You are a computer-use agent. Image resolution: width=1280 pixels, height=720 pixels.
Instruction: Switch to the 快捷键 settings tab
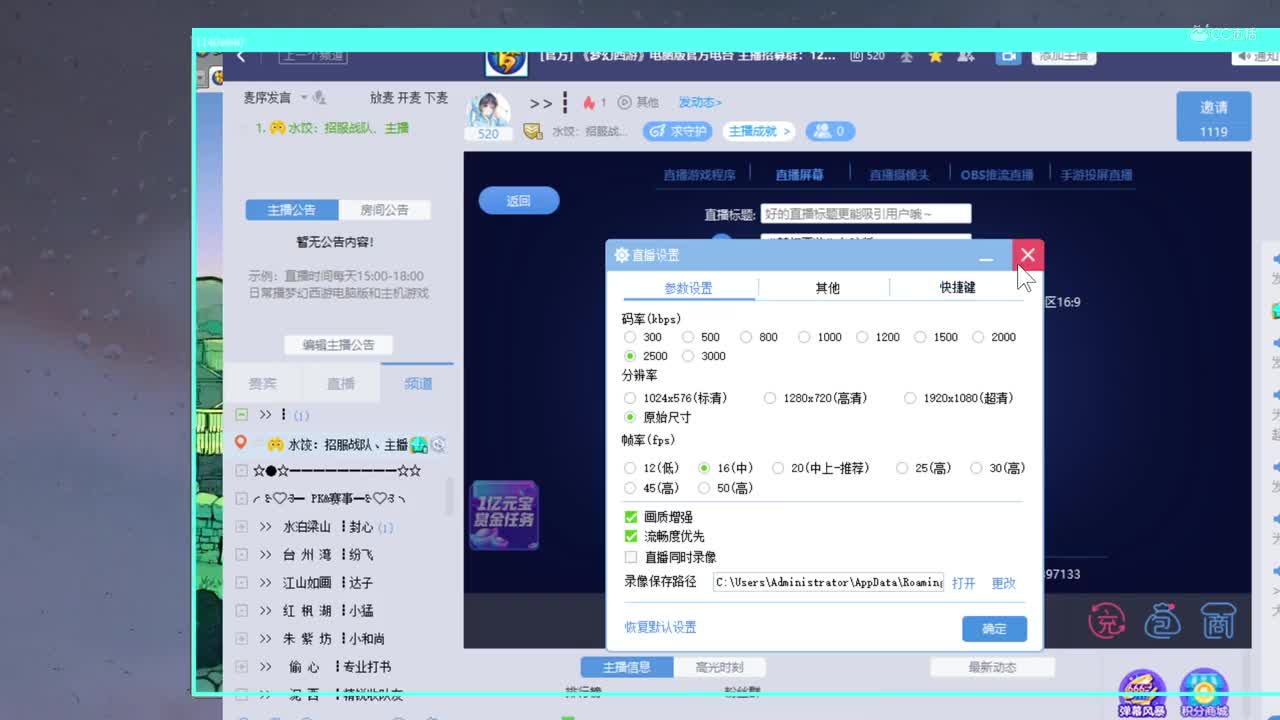coord(957,288)
